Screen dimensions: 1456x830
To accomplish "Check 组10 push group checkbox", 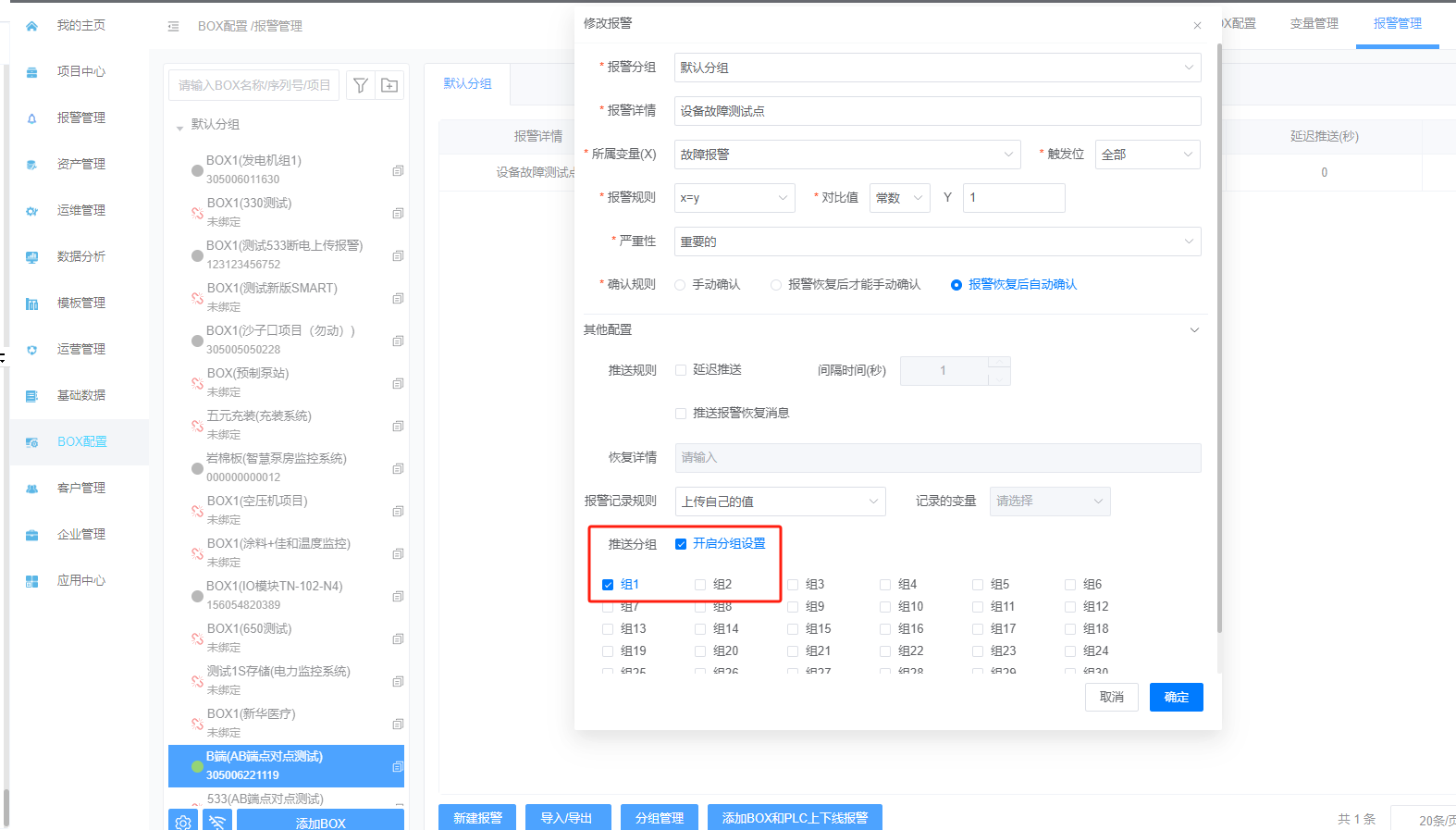I will pos(885,607).
